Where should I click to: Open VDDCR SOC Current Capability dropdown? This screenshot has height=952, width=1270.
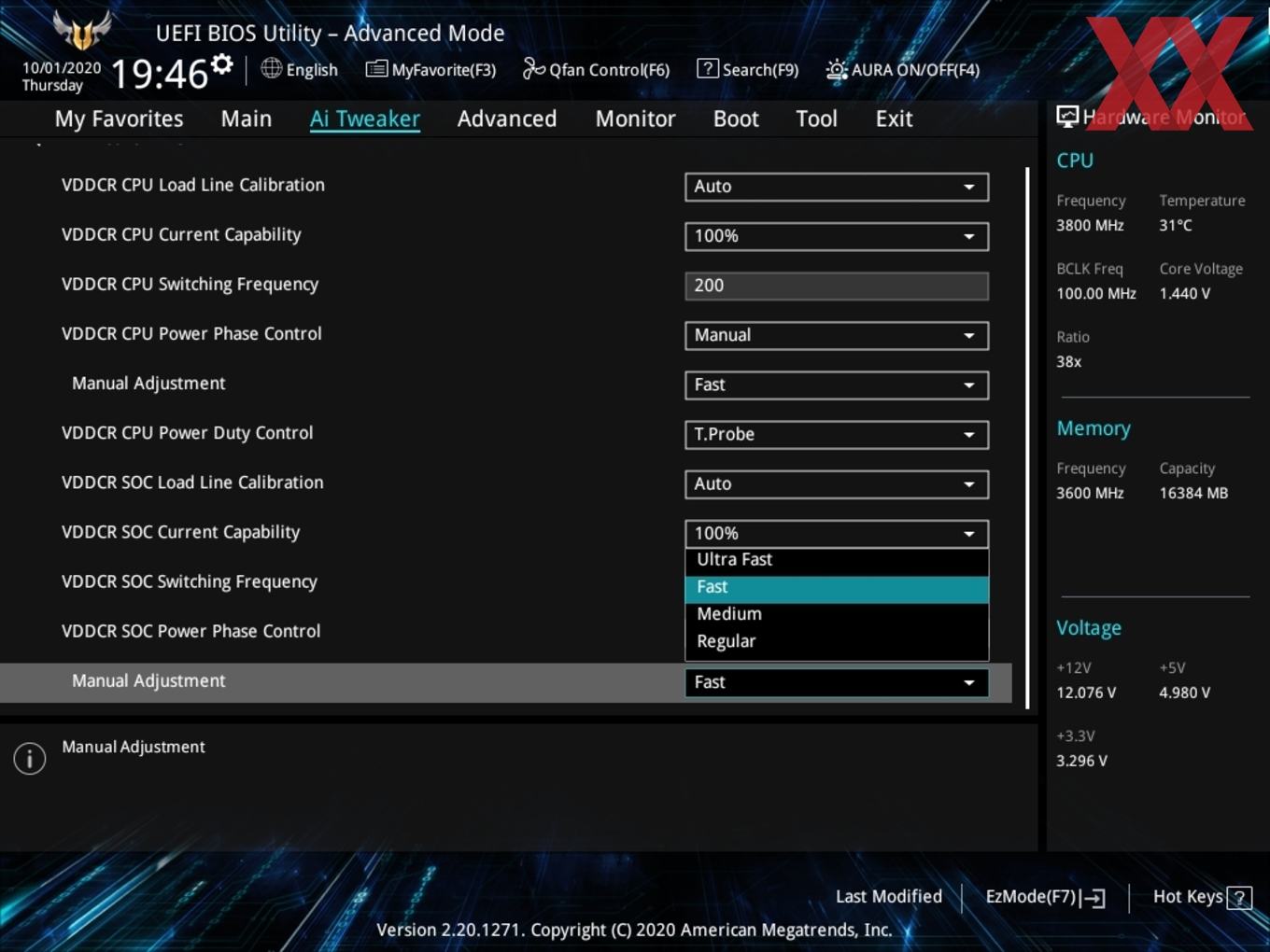[837, 534]
